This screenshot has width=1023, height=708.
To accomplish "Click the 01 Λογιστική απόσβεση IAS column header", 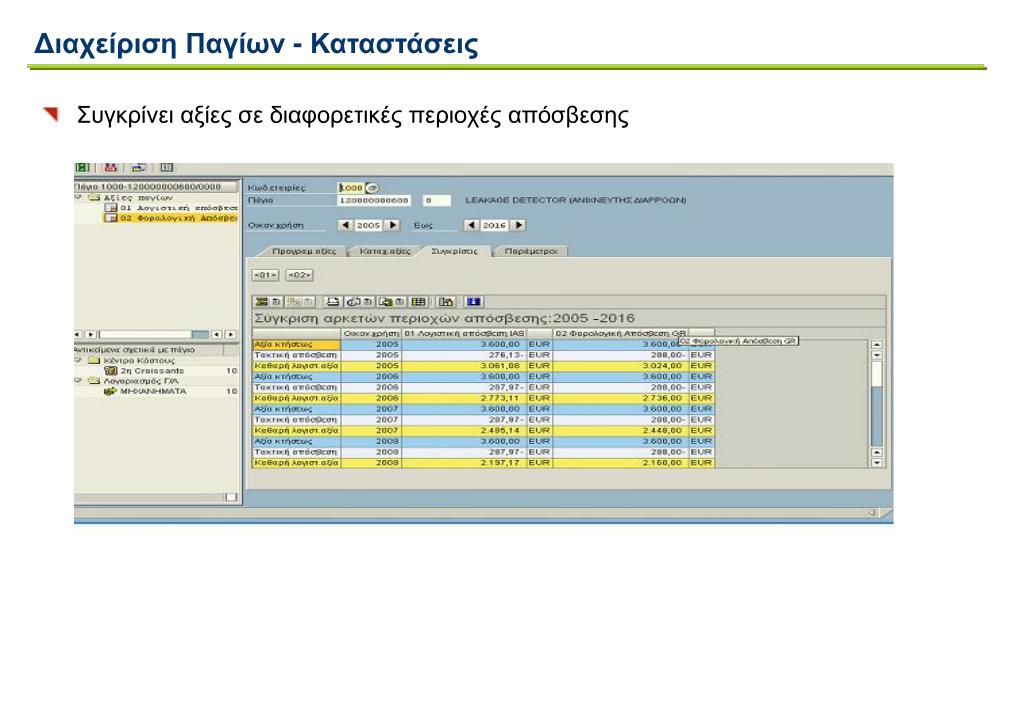I will tap(465, 333).
